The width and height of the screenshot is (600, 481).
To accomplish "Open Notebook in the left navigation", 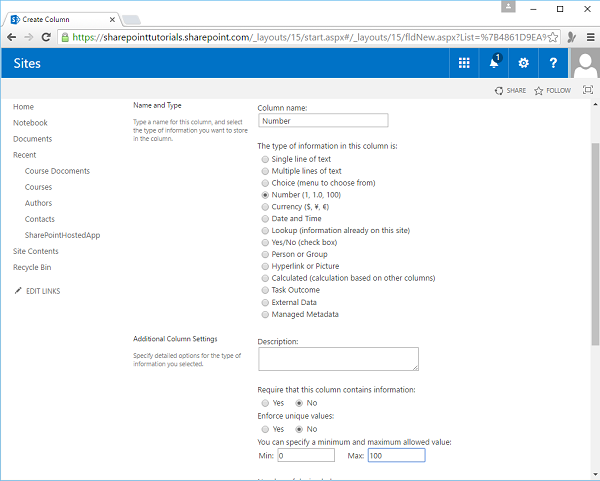I will (30, 123).
